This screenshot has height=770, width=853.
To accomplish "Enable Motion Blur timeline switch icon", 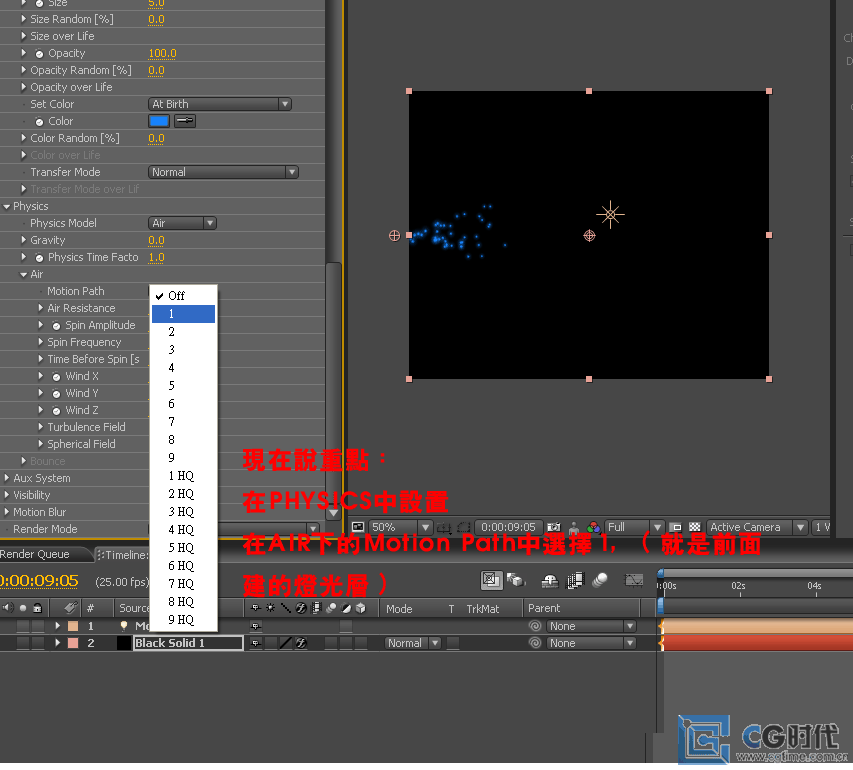I will [600, 580].
